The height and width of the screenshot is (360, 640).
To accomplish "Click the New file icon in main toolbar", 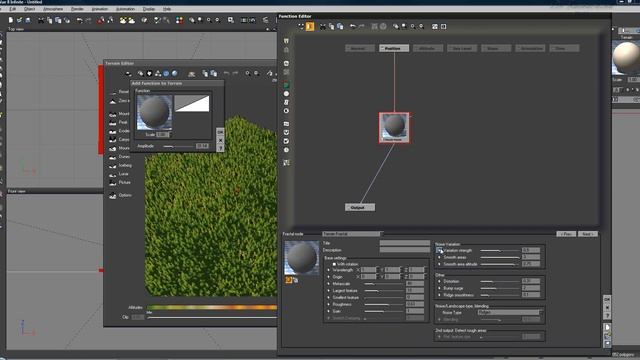I will pos(11,20).
